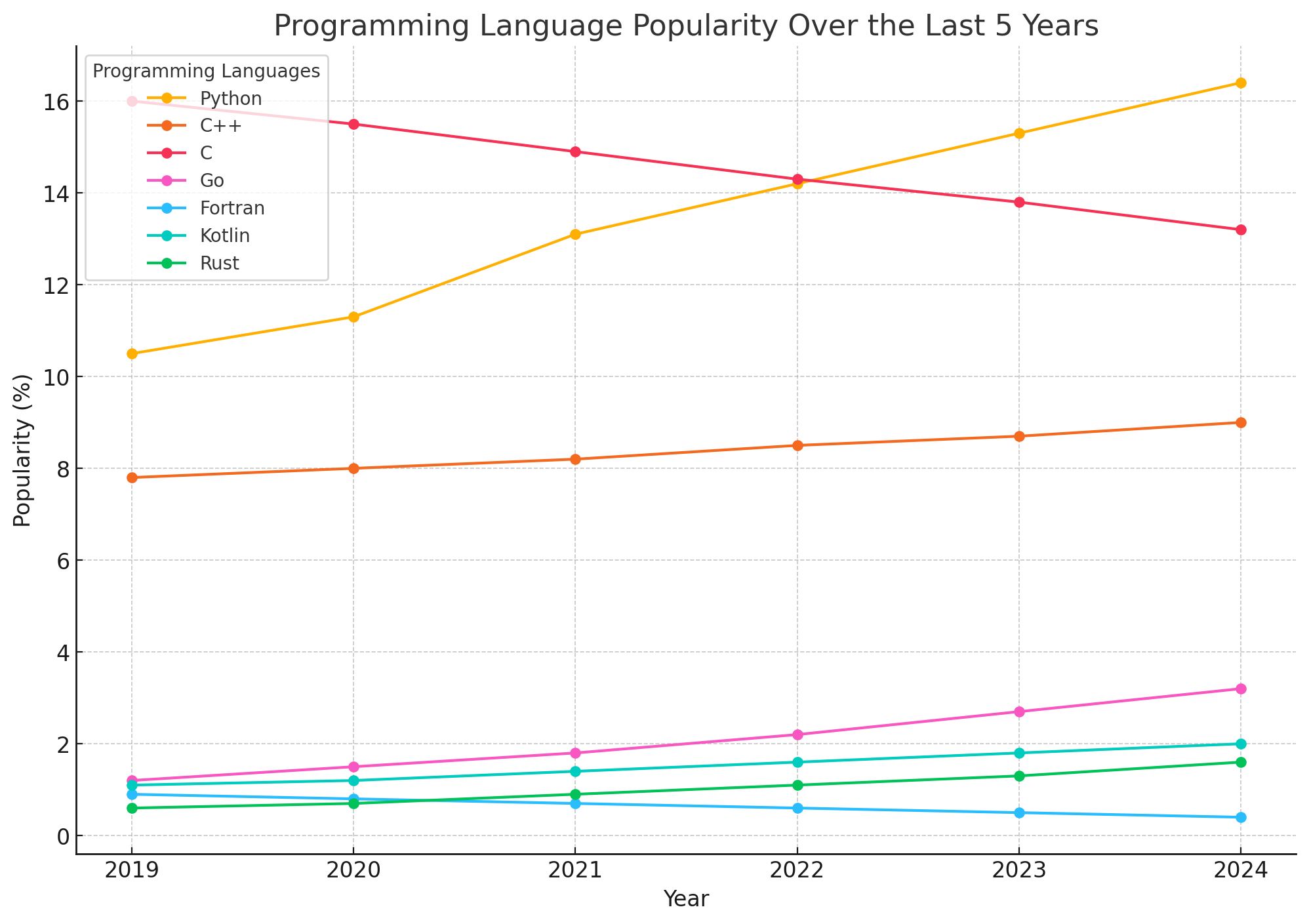Click the Kotlin legend marker
The width and height of the screenshot is (1309, 924).
167,235
